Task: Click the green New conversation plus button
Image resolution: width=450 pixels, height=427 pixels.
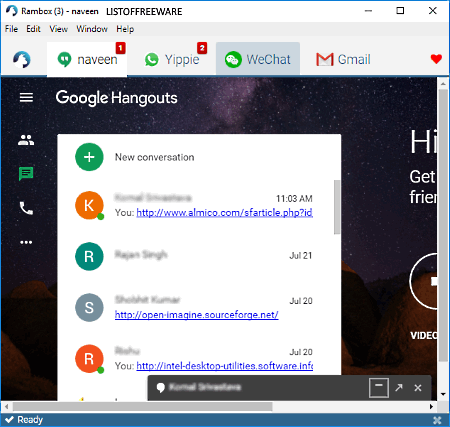Action: pyautogui.click(x=89, y=157)
